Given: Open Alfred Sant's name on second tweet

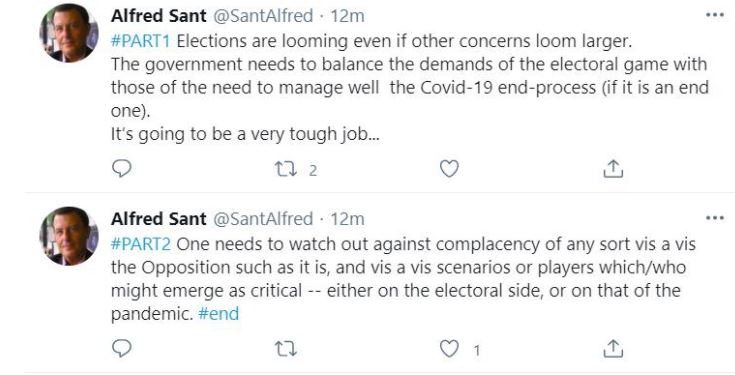Looking at the screenshot, I should pyautogui.click(x=158, y=218).
